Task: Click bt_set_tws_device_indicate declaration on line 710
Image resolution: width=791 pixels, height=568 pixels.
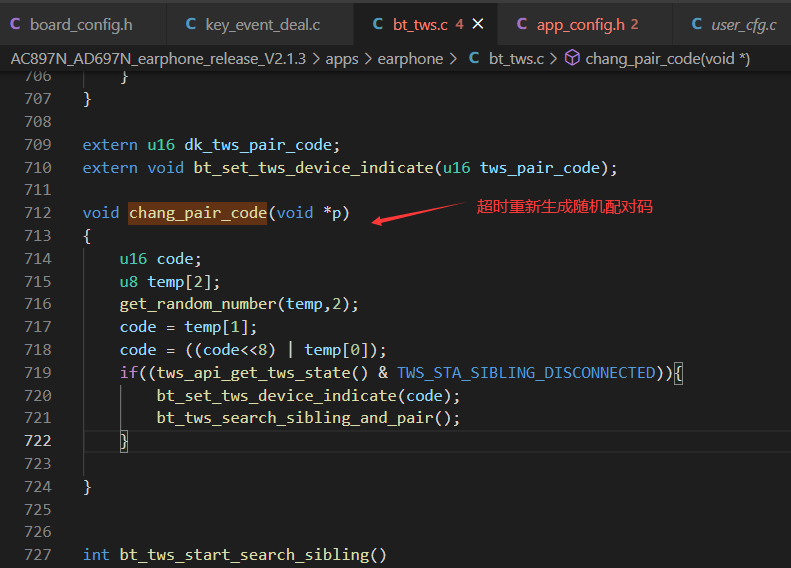Action: click(x=313, y=168)
